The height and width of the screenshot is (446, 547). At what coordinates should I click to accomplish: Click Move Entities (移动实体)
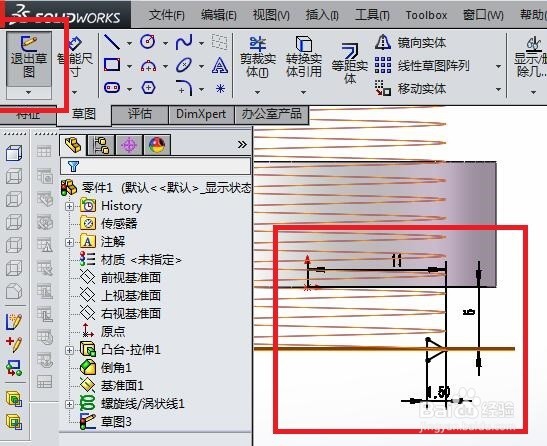click(411, 89)
